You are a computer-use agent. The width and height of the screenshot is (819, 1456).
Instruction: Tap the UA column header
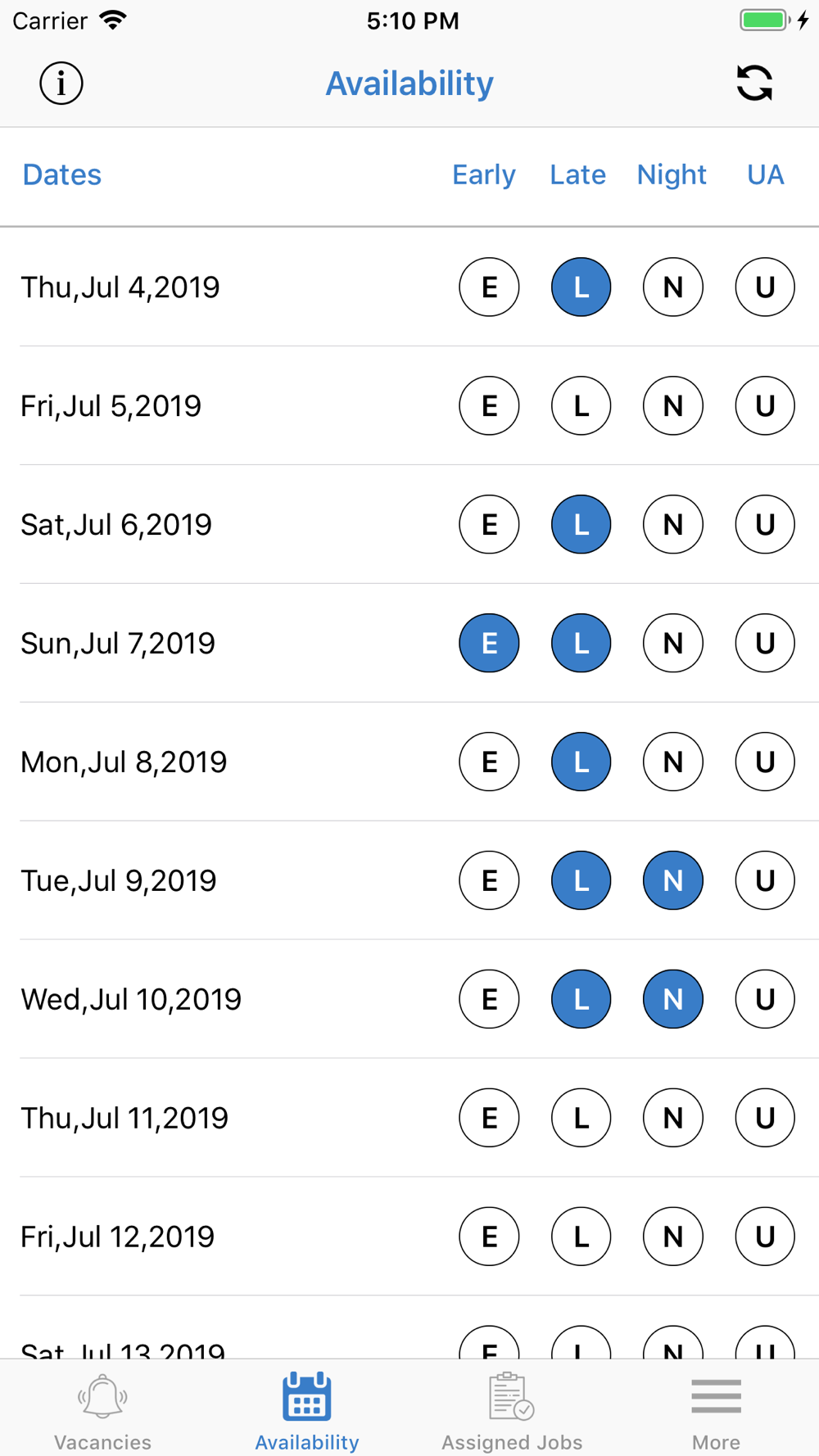pos(765,175)
